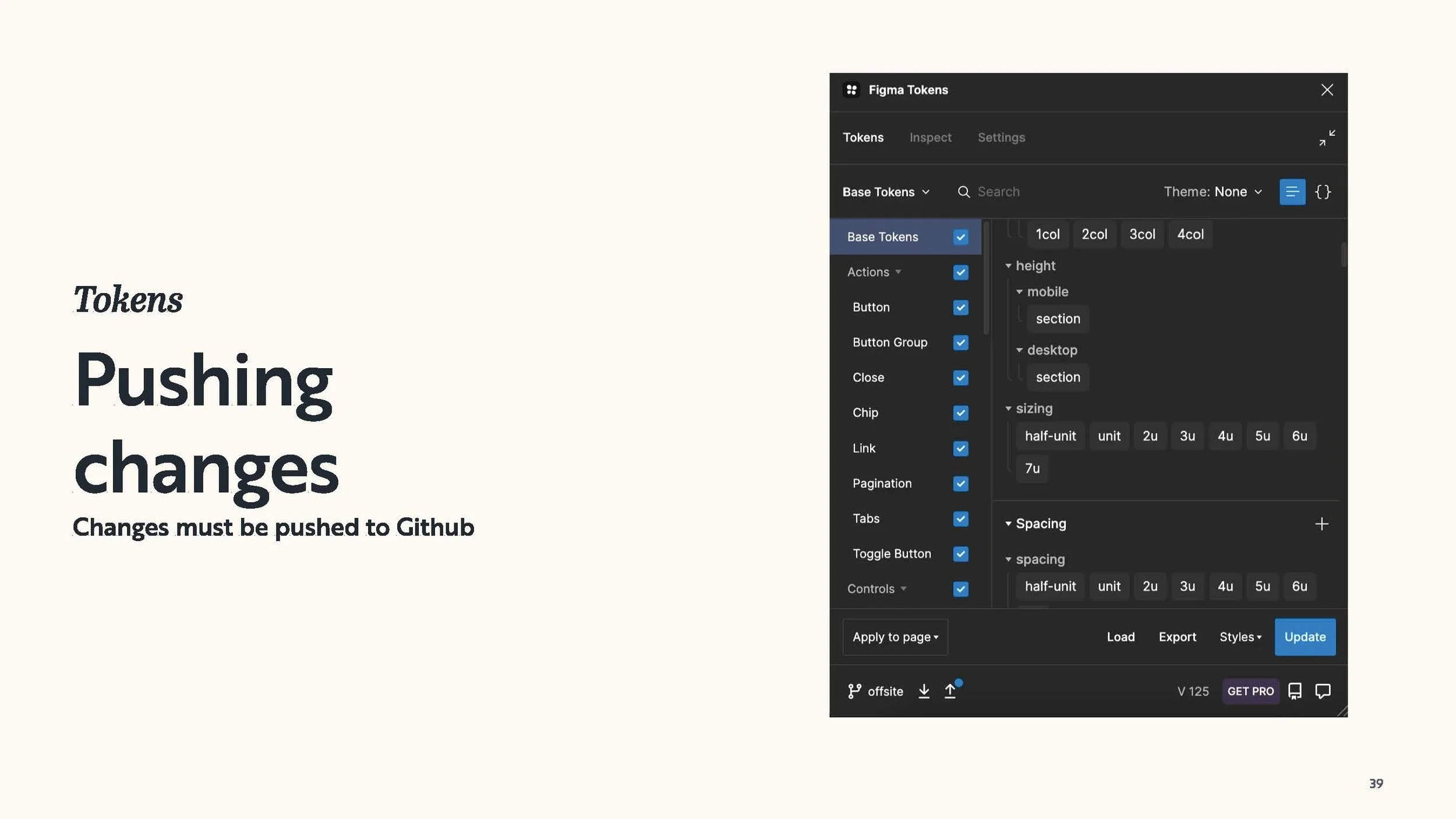Select the 4col token
The image size is (1456, 819).
(x=1190, y=234)
